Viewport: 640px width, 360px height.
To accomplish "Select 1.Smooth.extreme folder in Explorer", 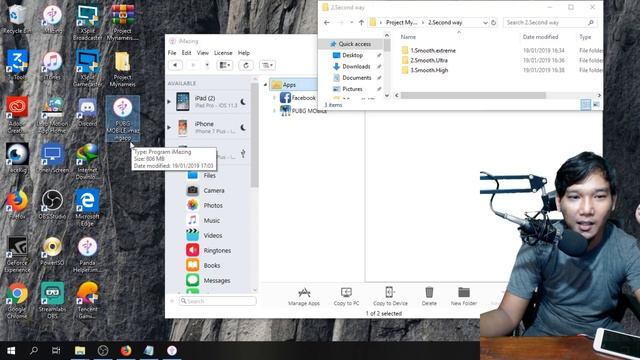I will [433, 51].
